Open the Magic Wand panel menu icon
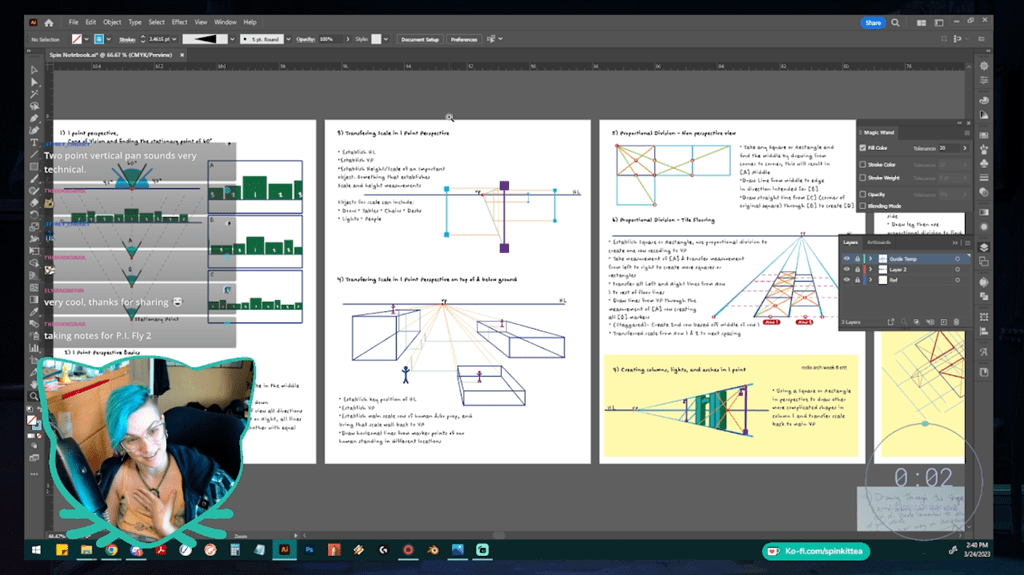Viewport: 1024px width, 575px height. point(967,133)
